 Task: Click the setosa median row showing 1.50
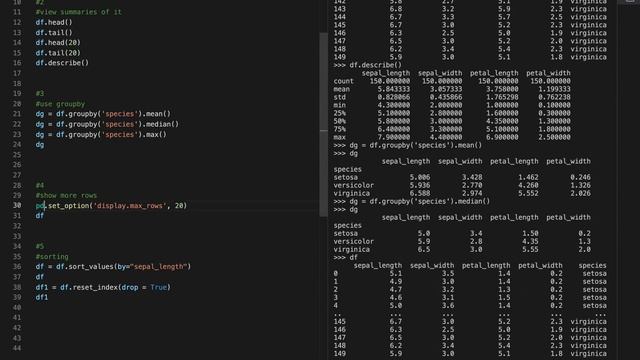click(x=462, y=233)
